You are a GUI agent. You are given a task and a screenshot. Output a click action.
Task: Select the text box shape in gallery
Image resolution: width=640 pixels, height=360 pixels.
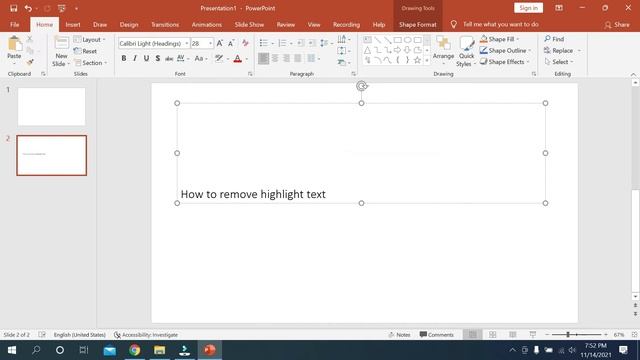[x=367, y=40]
